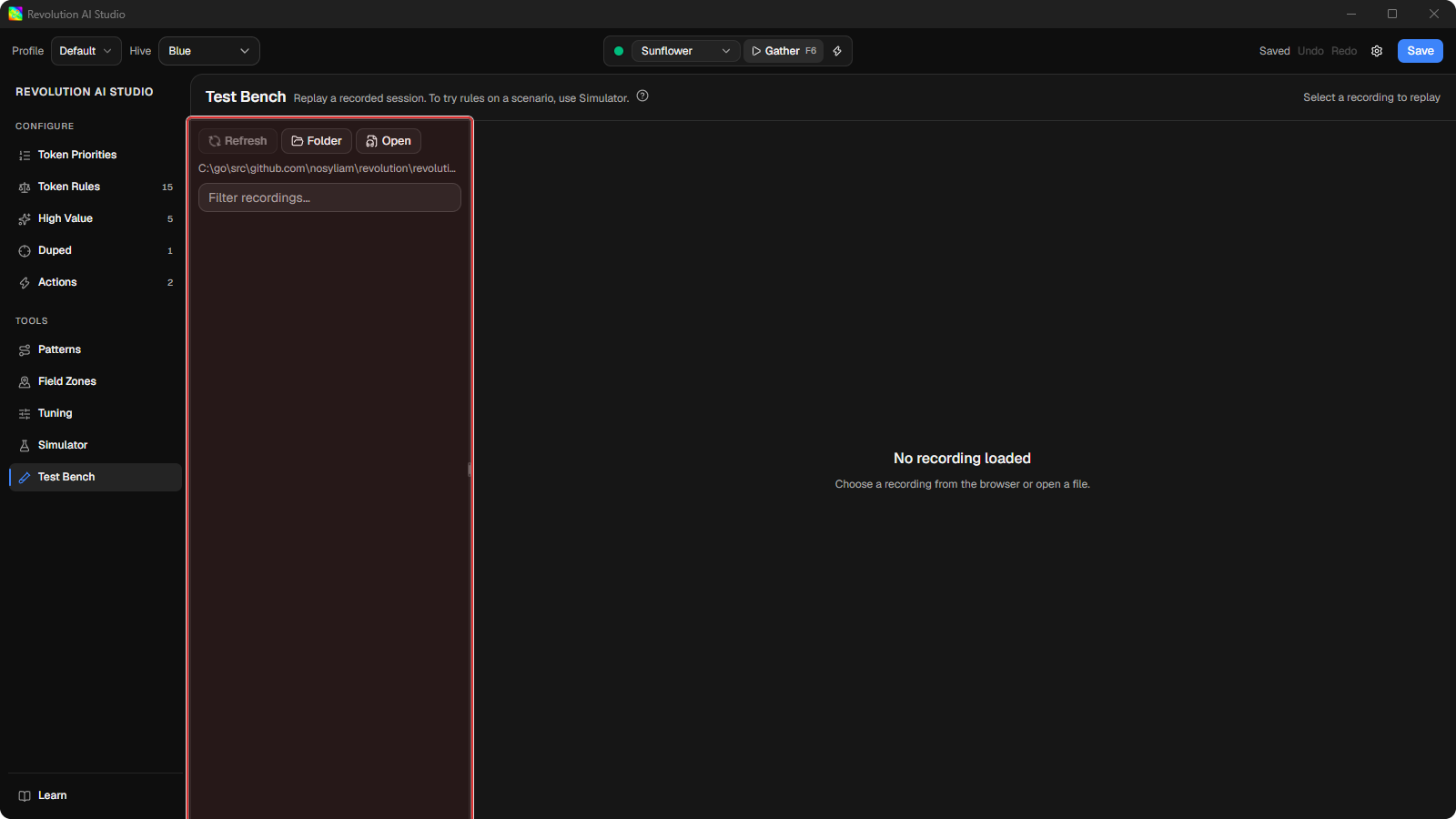Viewport: 1456px width, 819px height.
Task: Open settings via the gear icon
Action: [1377, 51]
